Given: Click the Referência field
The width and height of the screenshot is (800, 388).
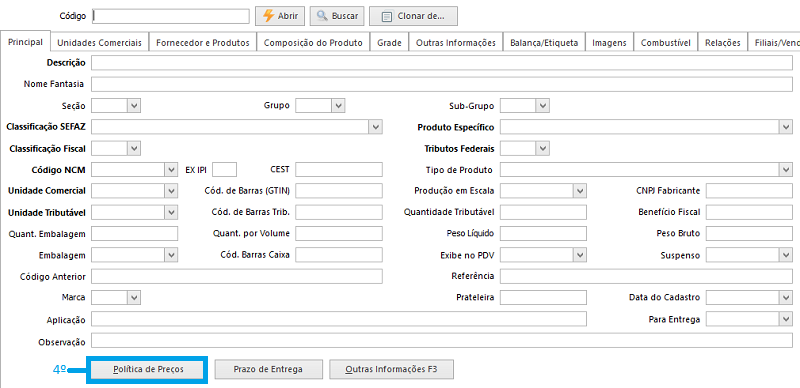Looking at the screenshot, I should (646, 276).
